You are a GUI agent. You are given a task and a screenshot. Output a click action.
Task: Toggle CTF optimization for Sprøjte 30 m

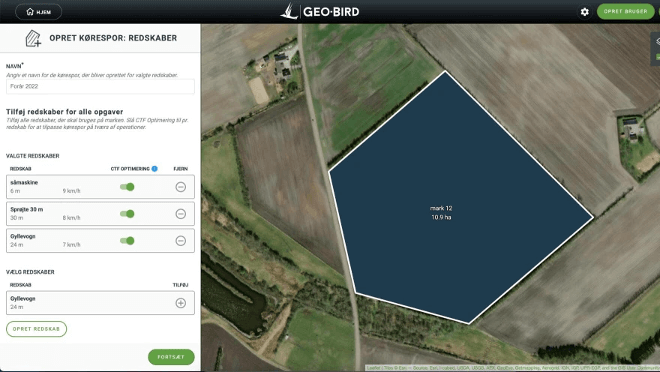point(127,214)
